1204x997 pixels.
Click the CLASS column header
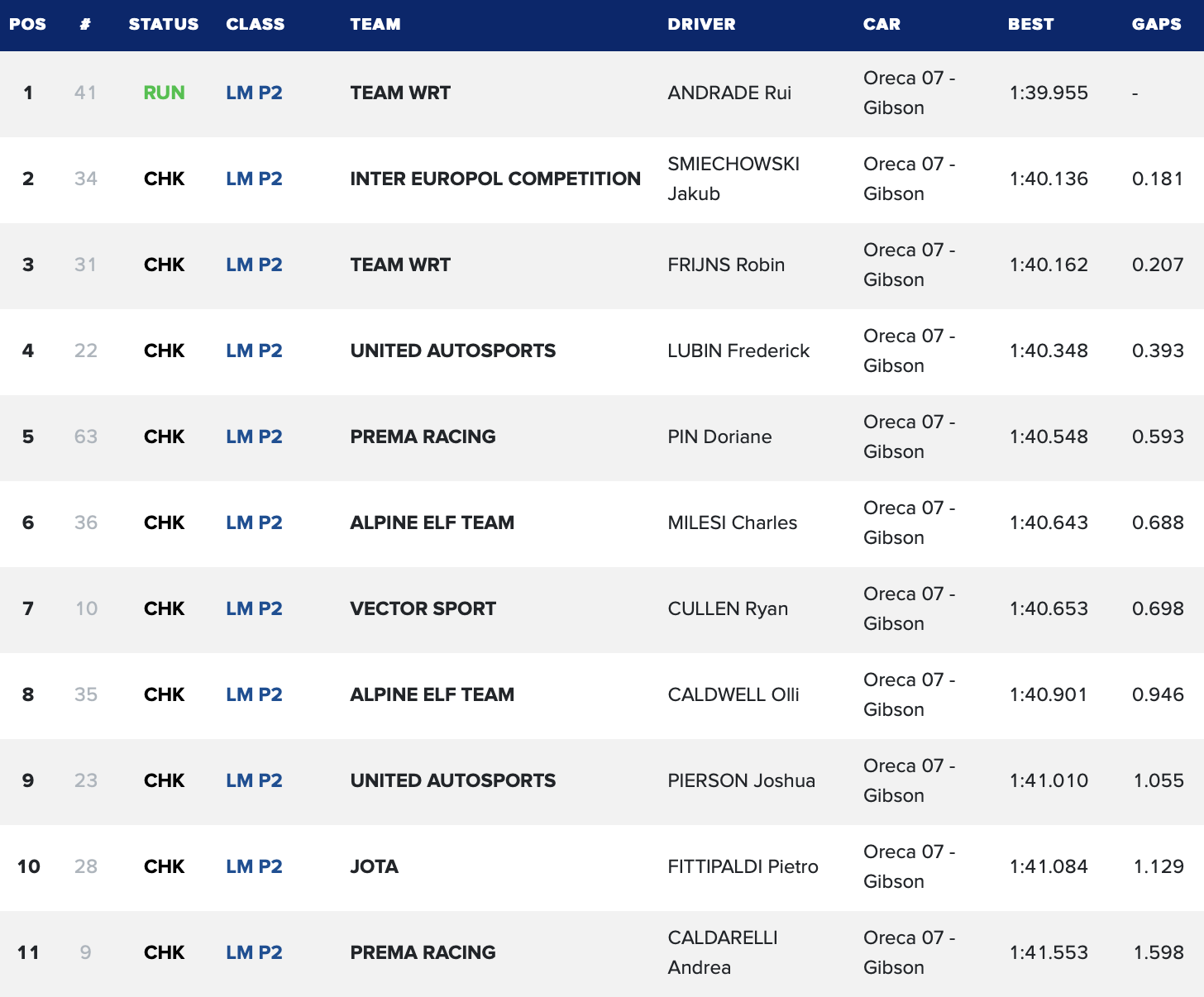(256, 24)
